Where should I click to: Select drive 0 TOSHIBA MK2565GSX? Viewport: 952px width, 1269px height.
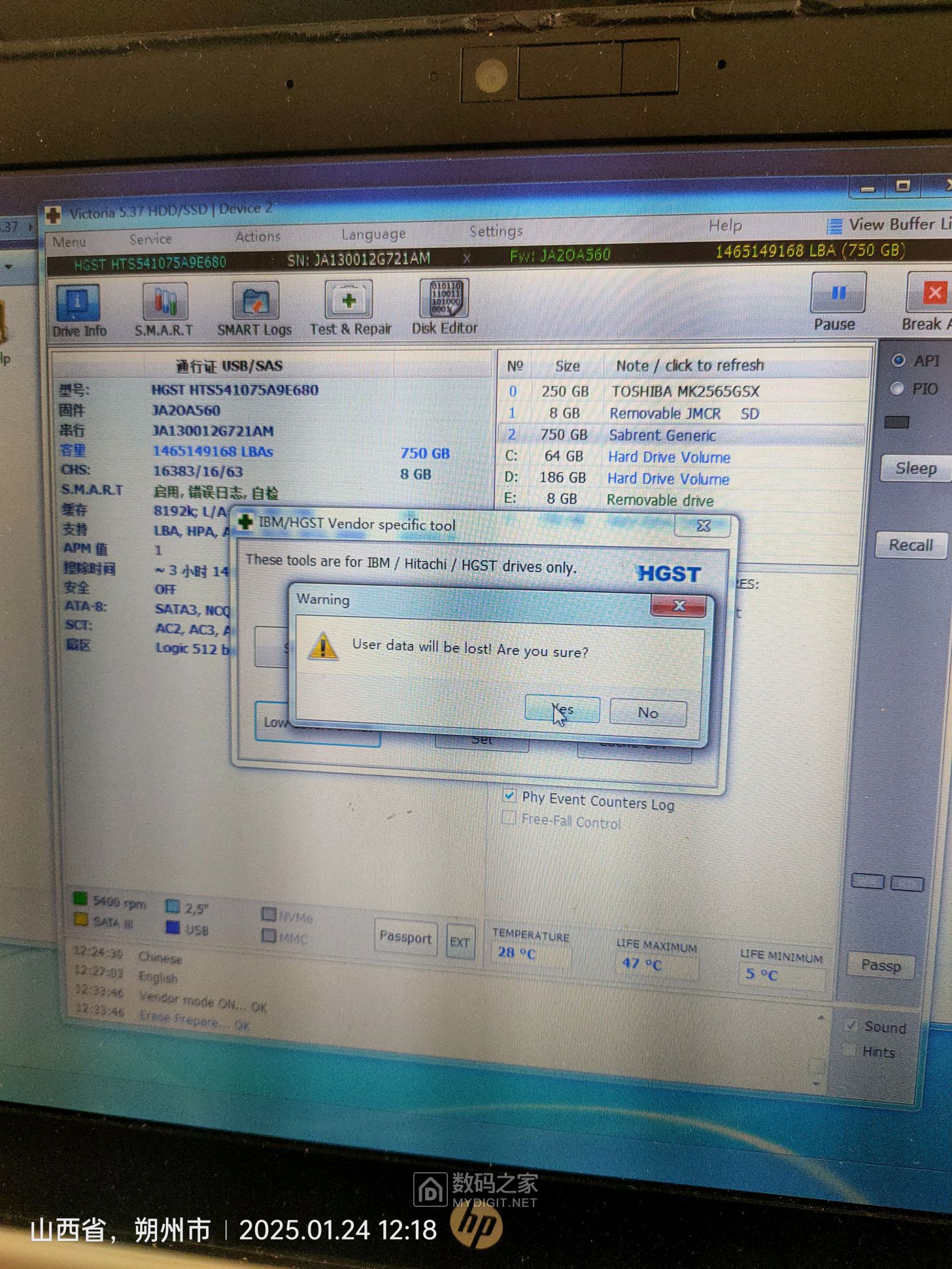(683, 391)
